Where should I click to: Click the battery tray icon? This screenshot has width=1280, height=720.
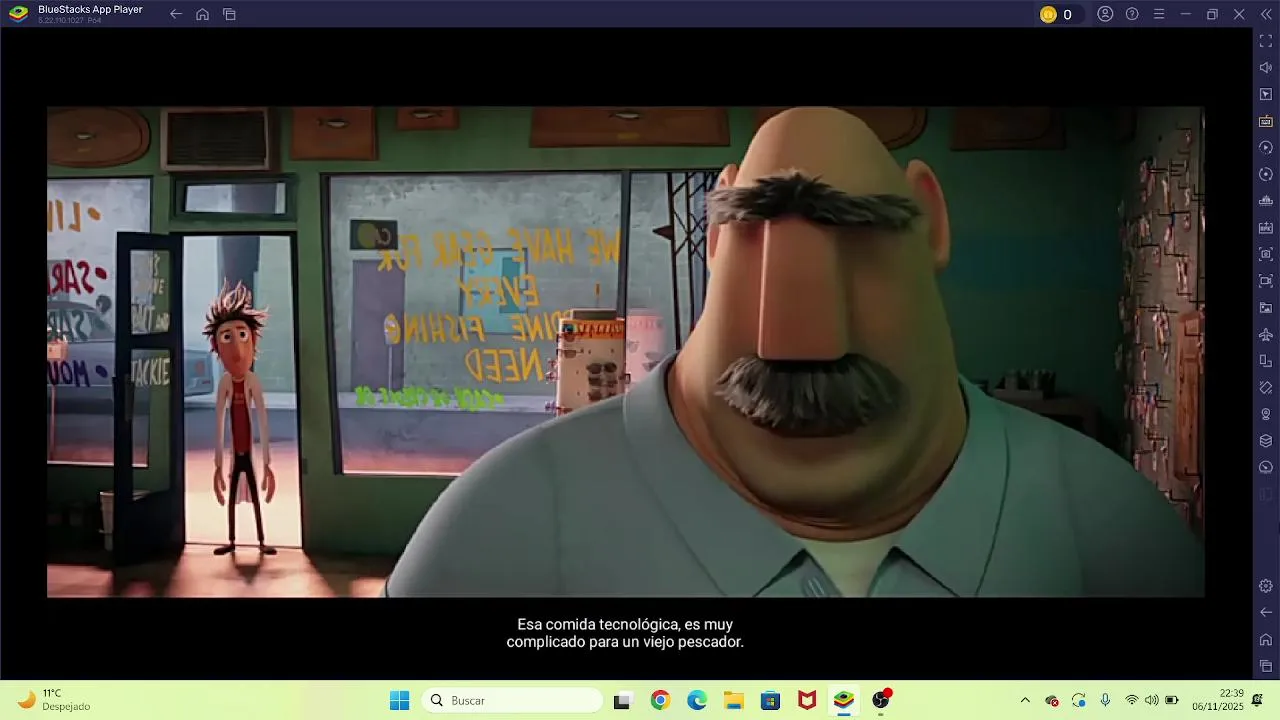tap(1172, 700)
